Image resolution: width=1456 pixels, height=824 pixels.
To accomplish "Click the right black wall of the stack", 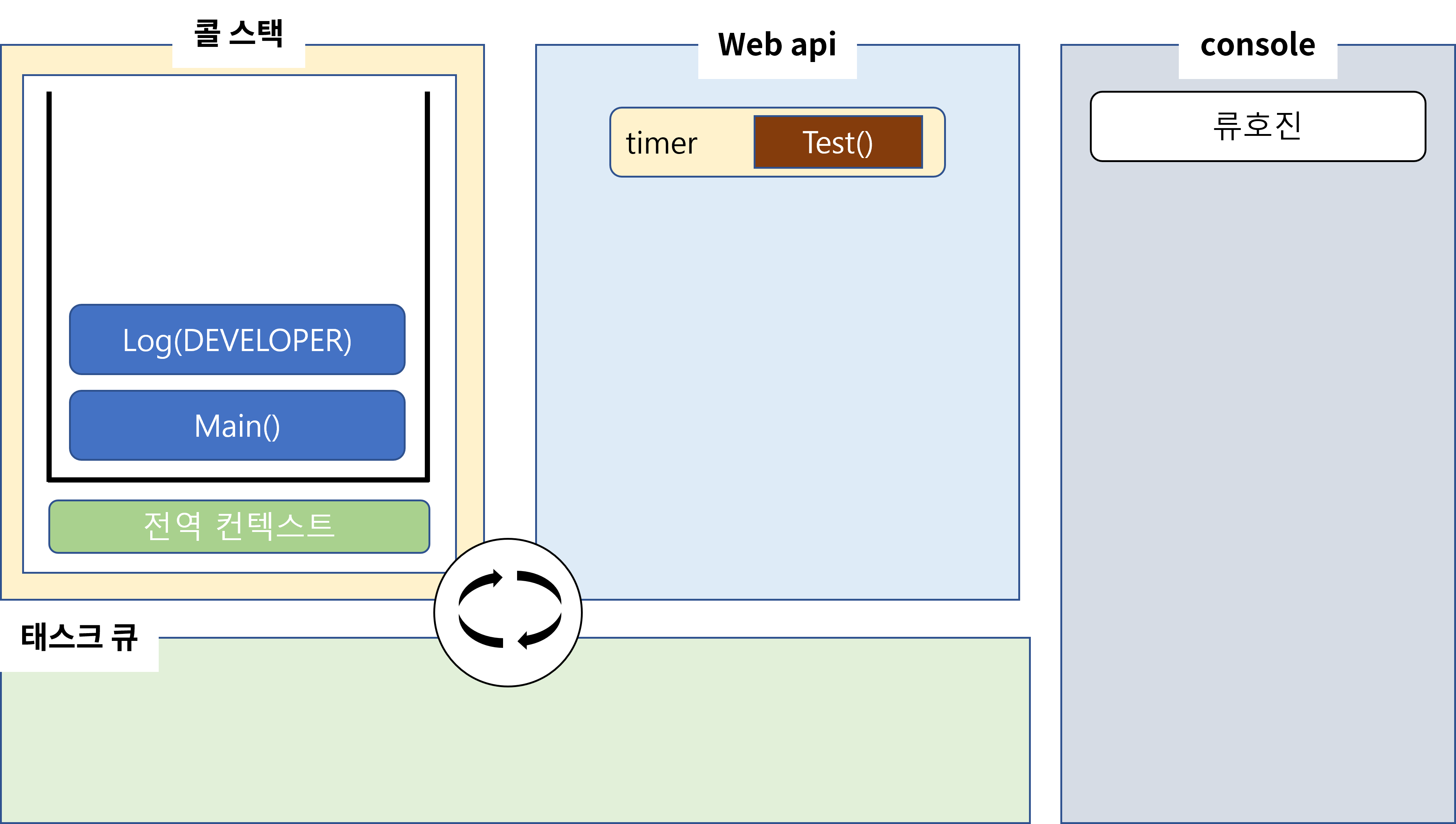I will click(427, 283).
